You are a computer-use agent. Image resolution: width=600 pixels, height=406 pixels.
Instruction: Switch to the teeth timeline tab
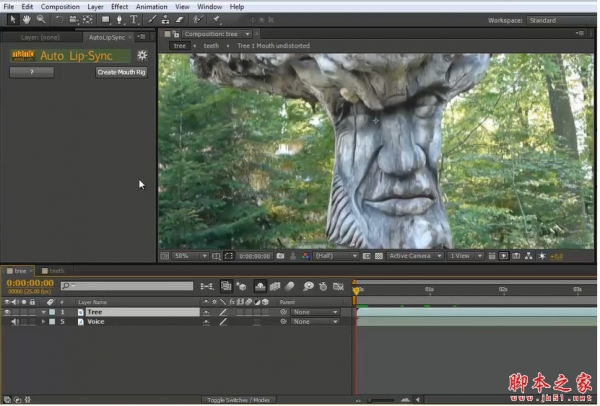coord(56,270)
